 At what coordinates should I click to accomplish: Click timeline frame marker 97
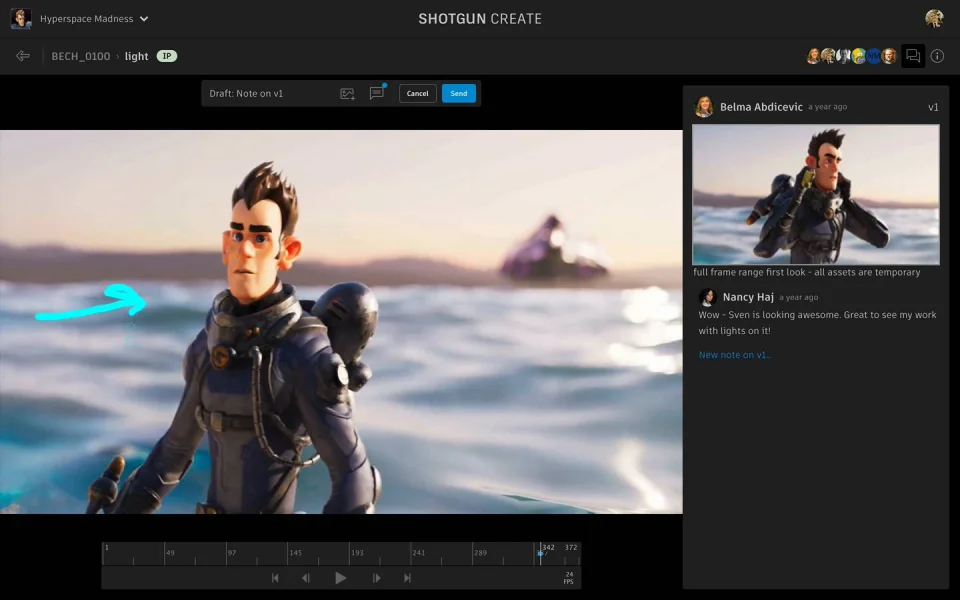[x=231, y=553]
